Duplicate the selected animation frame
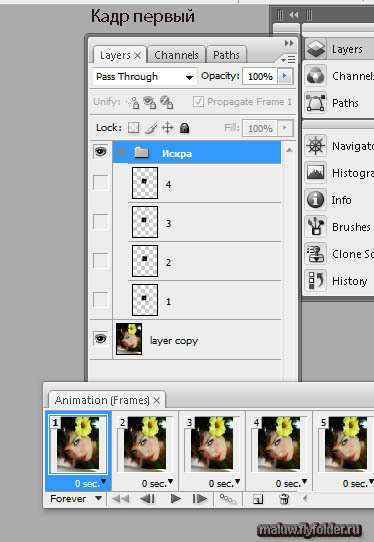Viewport: 374px width, 542px height. (x=258, y=499)
